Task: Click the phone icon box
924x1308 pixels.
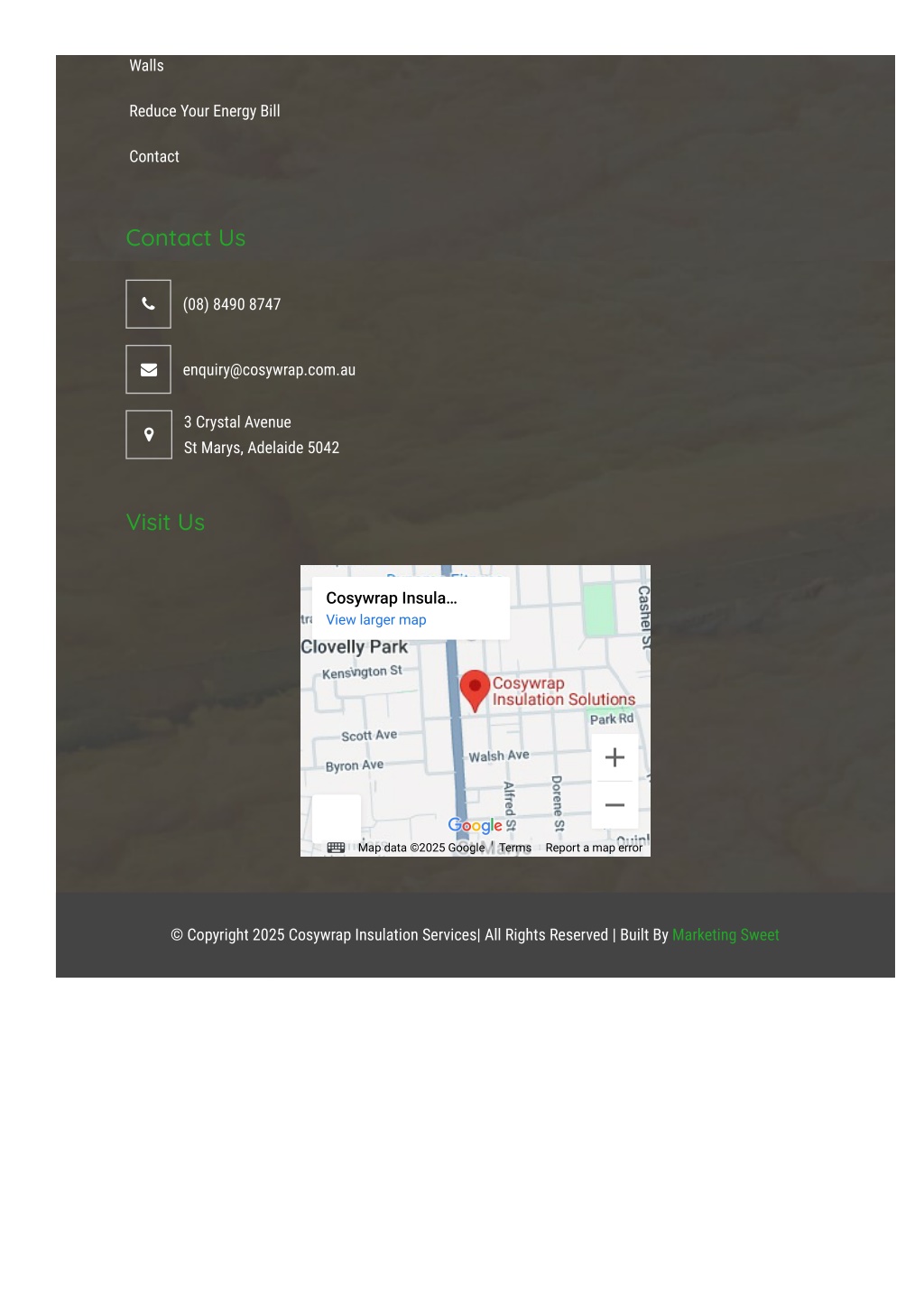Action: tap(148, 304)
